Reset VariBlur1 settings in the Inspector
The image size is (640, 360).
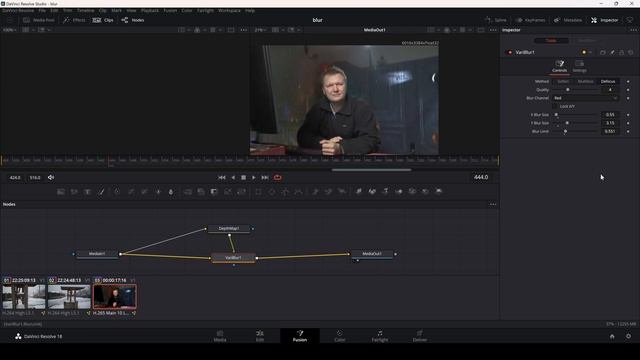coord(631,52)
